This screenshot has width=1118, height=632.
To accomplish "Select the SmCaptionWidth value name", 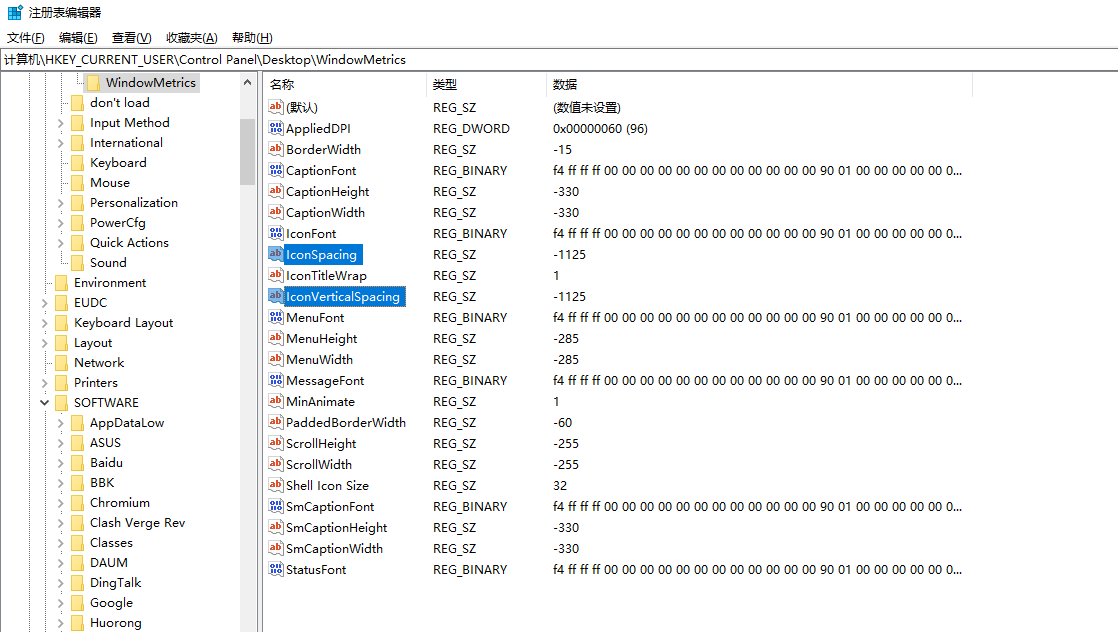I will pyautogui.click(x=334, y=549).
